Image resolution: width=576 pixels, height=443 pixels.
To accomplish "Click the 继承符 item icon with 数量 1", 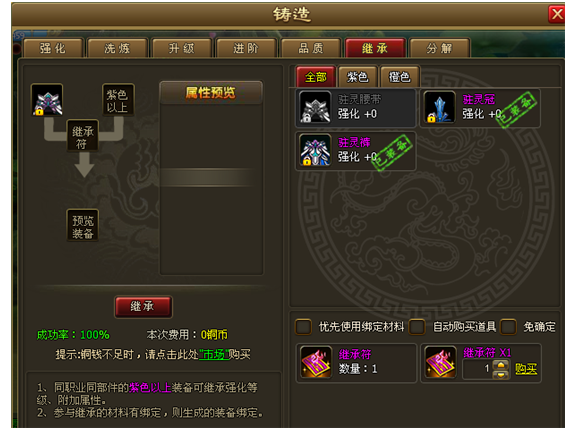I will [316, 362].
